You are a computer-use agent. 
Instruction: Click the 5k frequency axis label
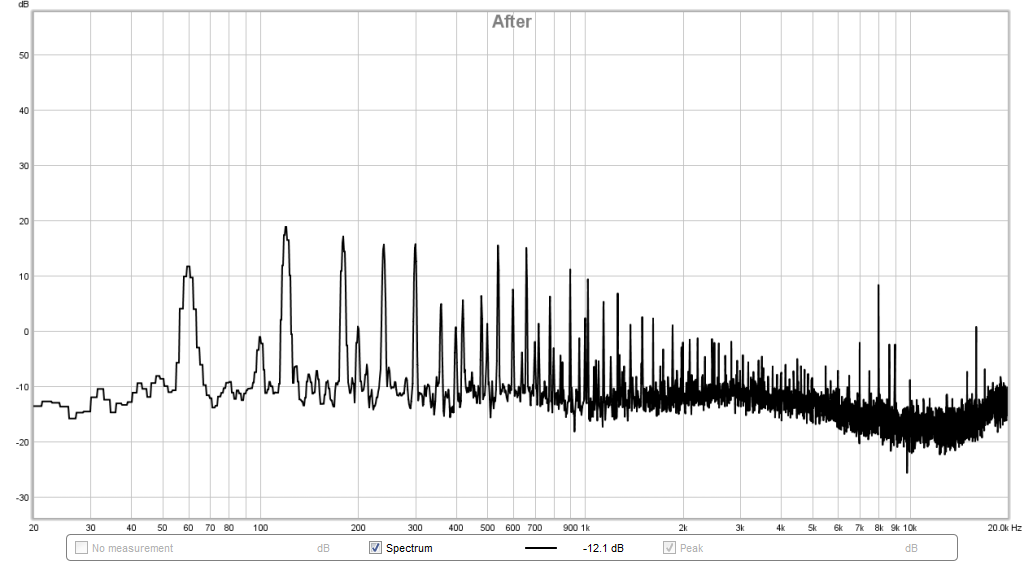pos(812,527)
